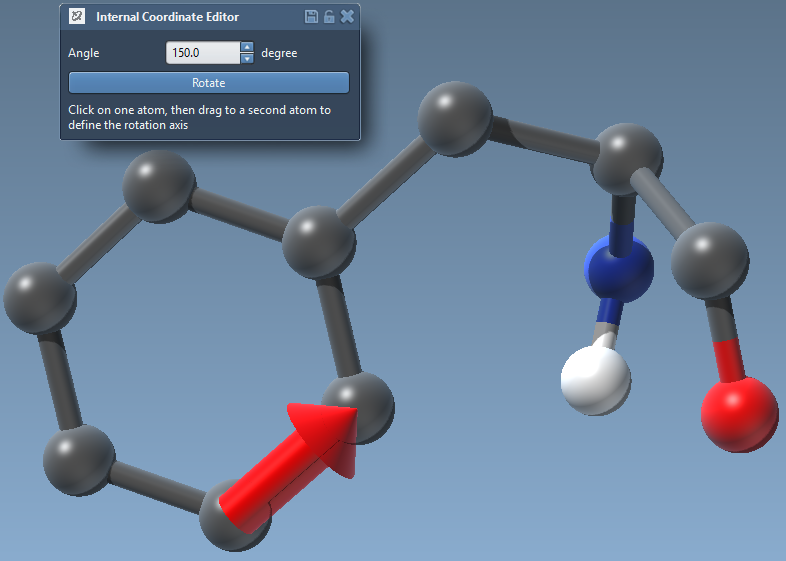Decrease angle with the down spinner arrow
The width and height of the screenshot is (786, 561).
coord(247,59)
